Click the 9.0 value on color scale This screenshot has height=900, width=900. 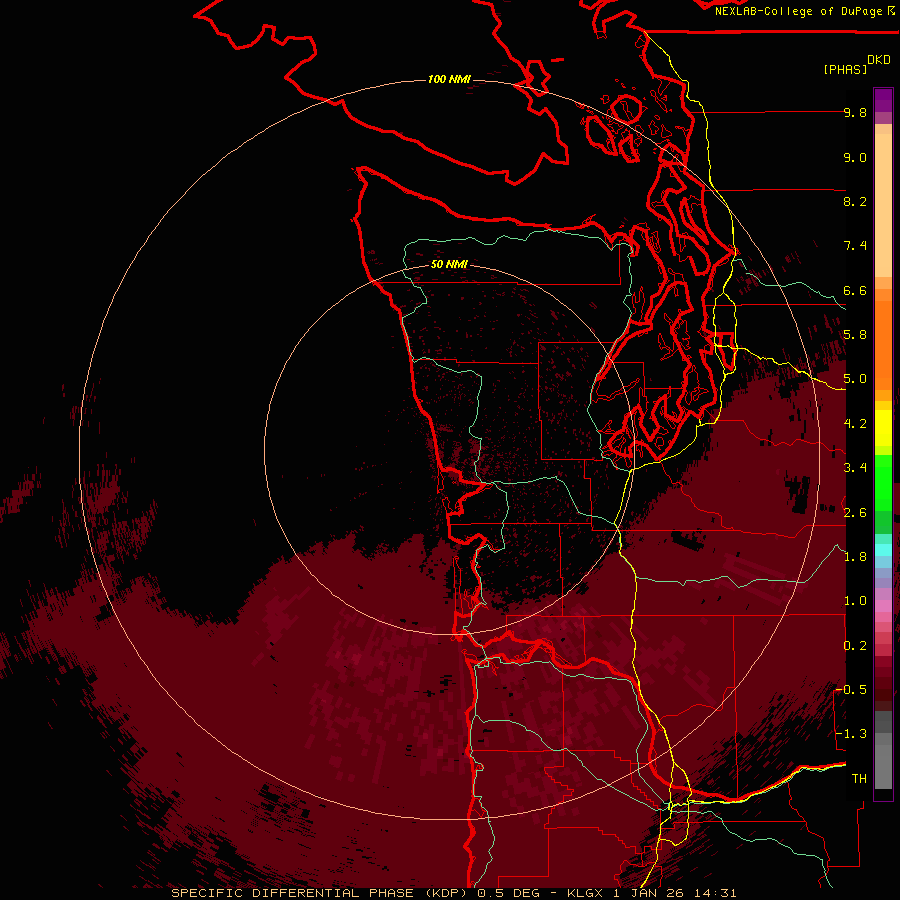[855, 157]
